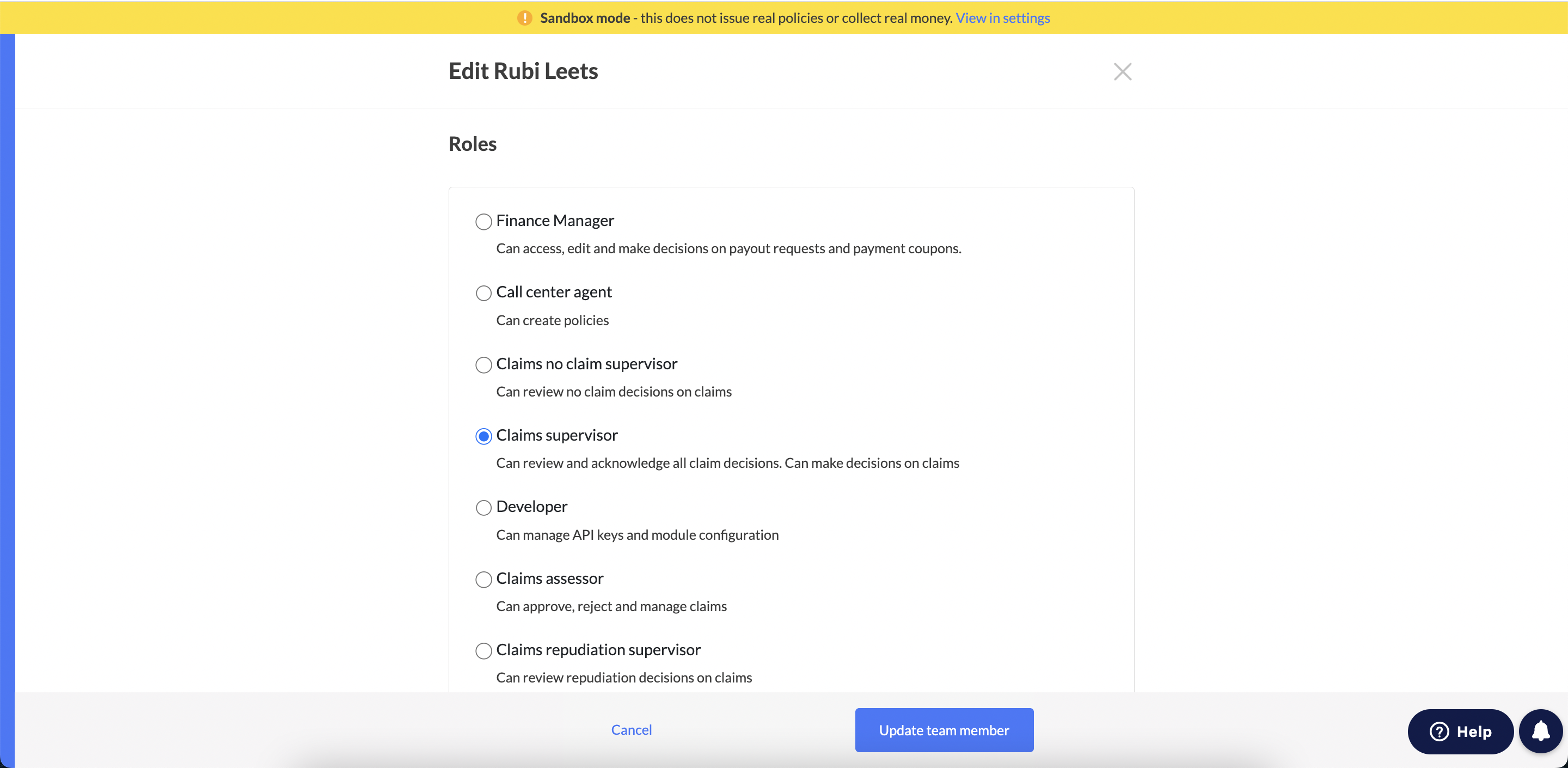The width and height of the screenshot is (1568, 768).
Task: Click Update team member button
Action: click(944, 730)
